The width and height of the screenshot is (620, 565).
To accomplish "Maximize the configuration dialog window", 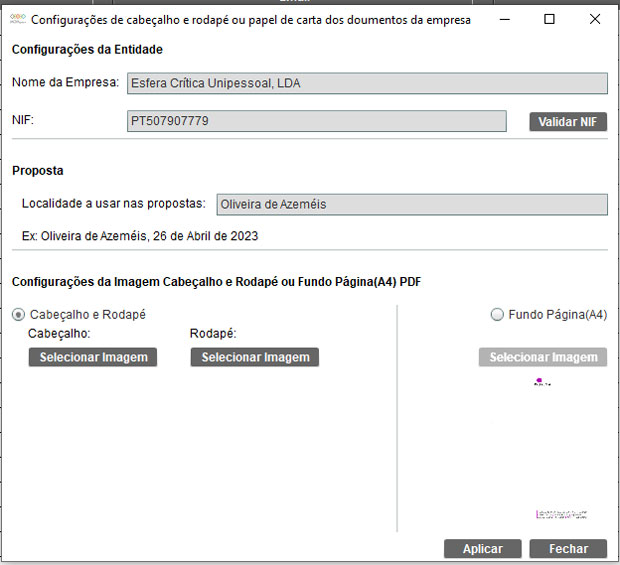I will coord(549,19).
